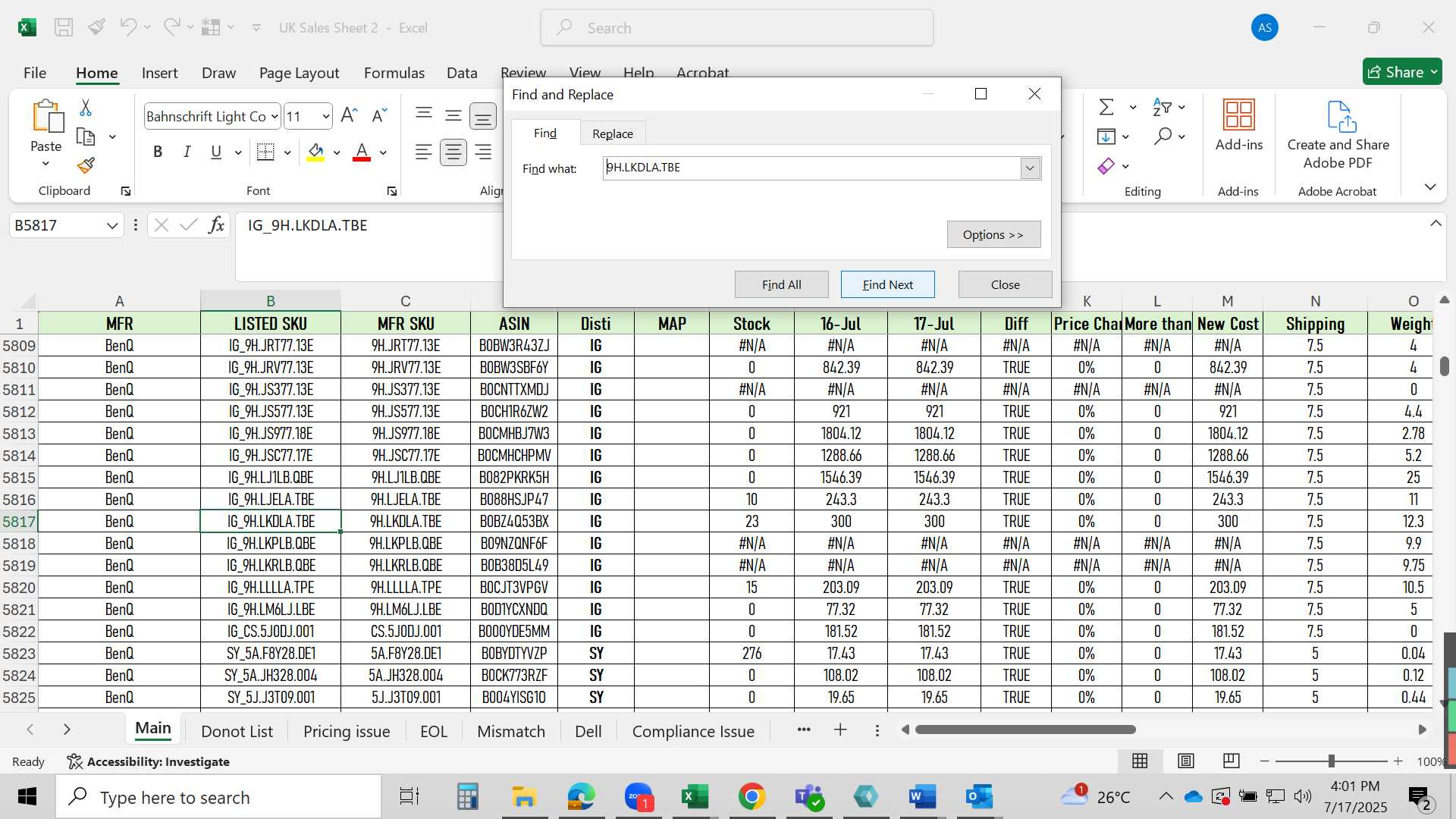1456x819 pixels.
Task: Open the Donot List sheet tab
Action: tap(237, 731)
